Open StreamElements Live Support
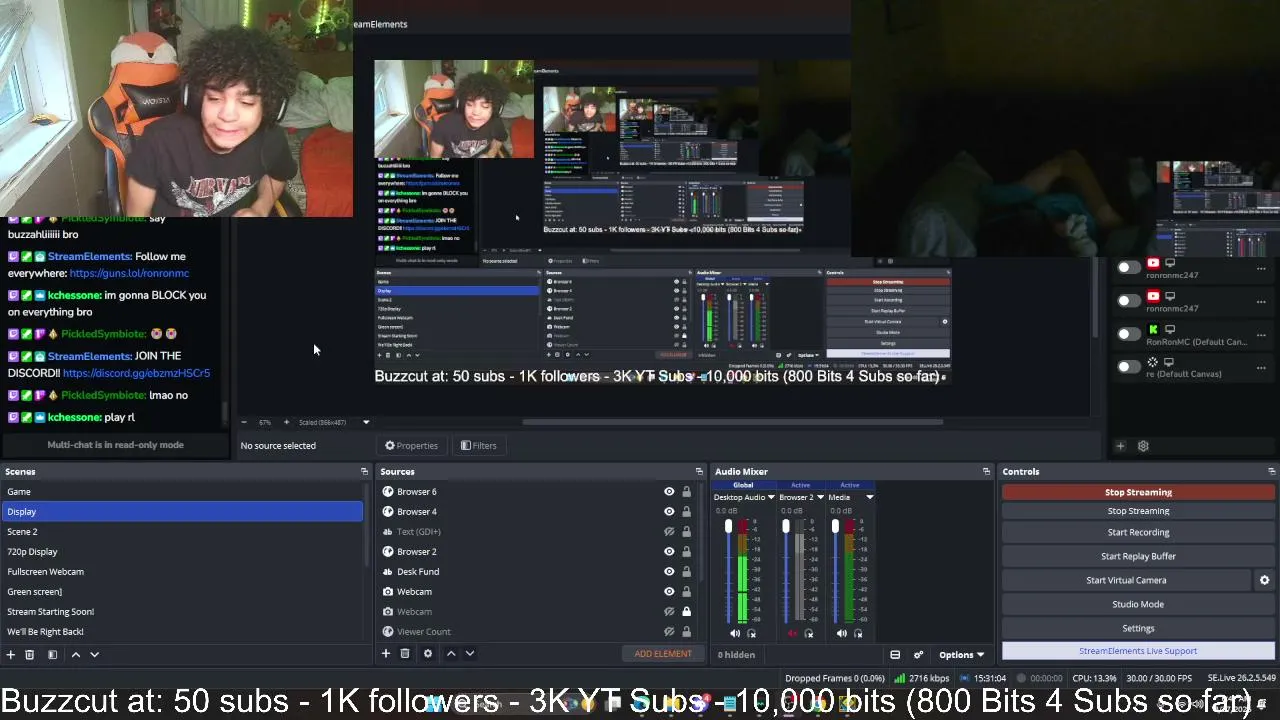Image resolution: width=1280 pixels, height=720 pixels. [1138, 651]
